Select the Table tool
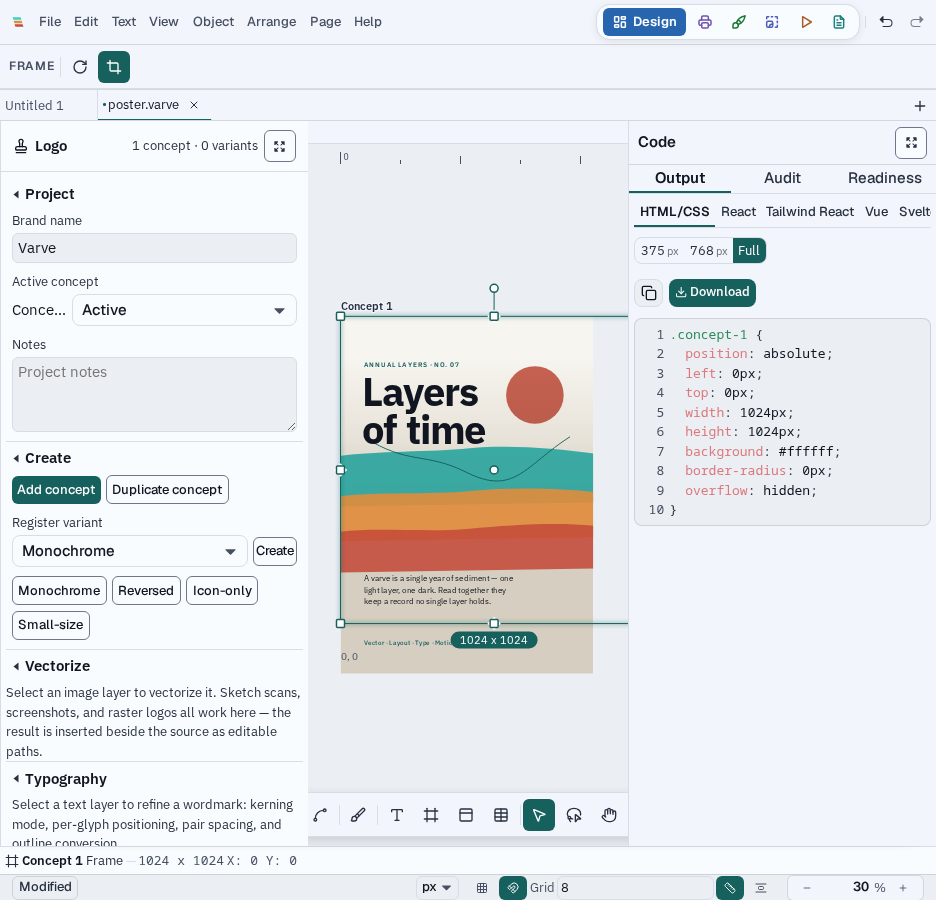Image resolution: width=936 pixels, height=900 pixels. [x=501, y=815]
